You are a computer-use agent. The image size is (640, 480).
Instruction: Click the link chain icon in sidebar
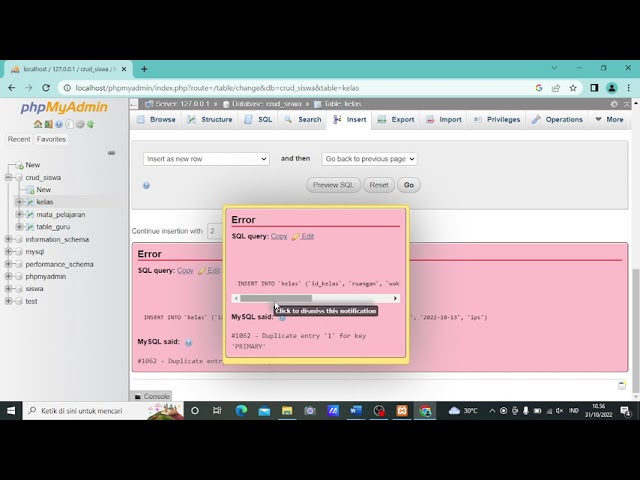click(x=111, y=153)
